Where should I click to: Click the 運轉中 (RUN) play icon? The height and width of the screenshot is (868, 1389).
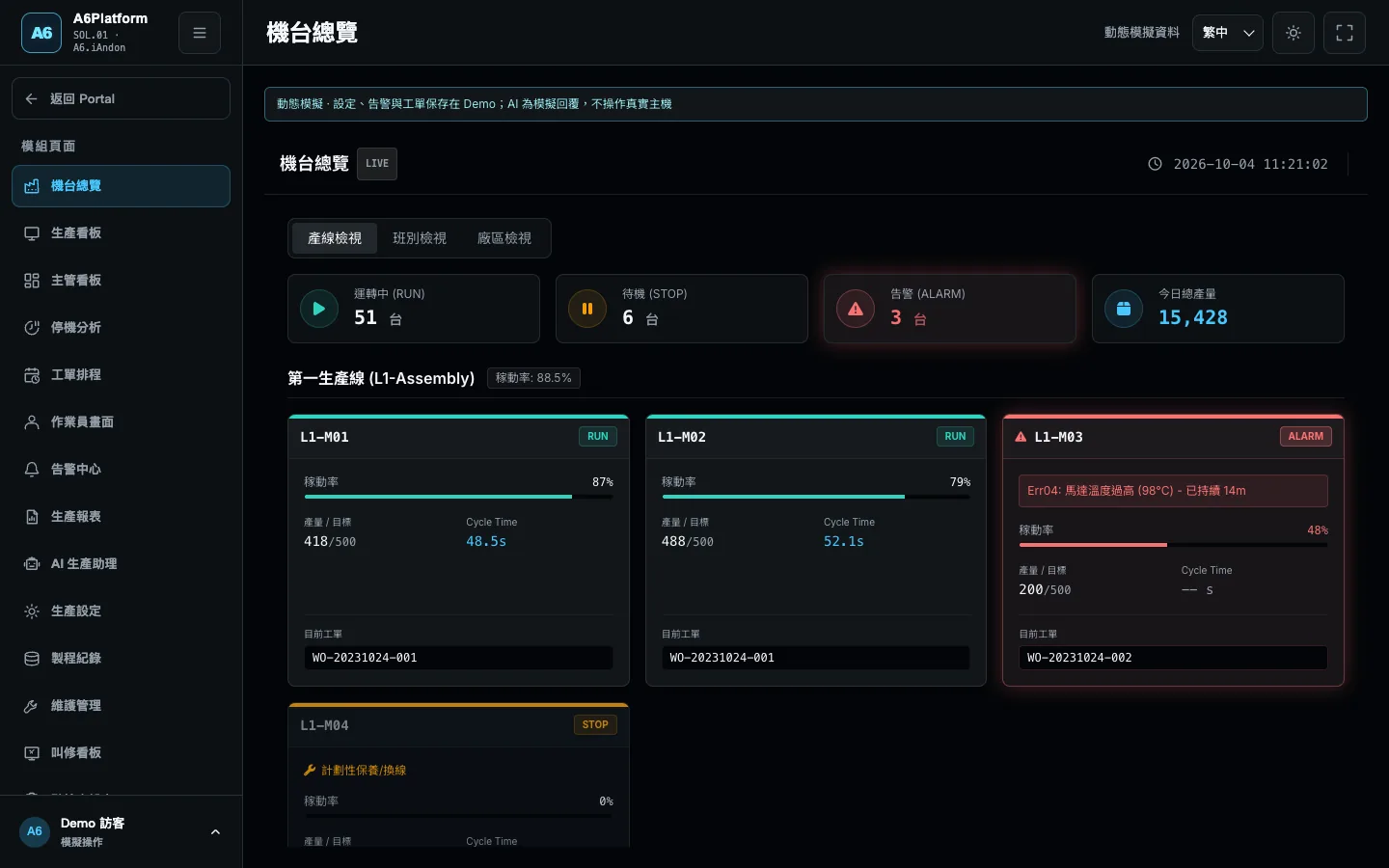point(319,309)
